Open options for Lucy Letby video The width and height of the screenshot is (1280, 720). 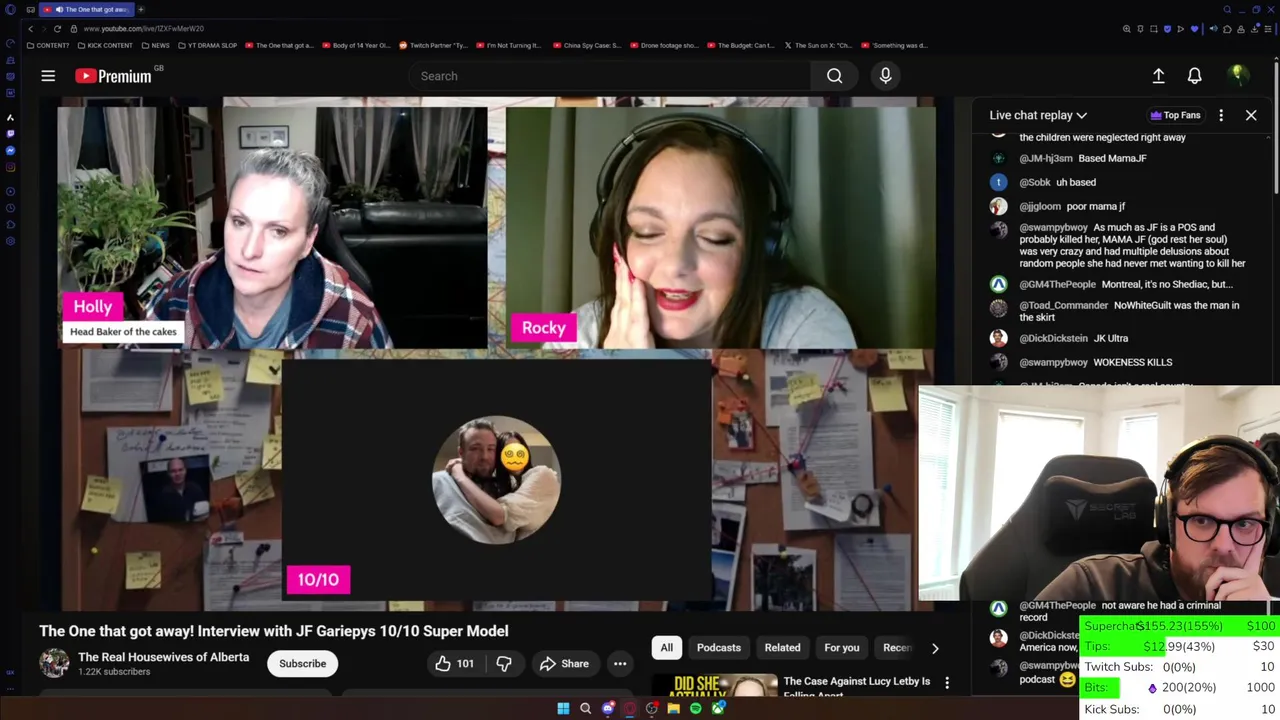coord(947,683)
